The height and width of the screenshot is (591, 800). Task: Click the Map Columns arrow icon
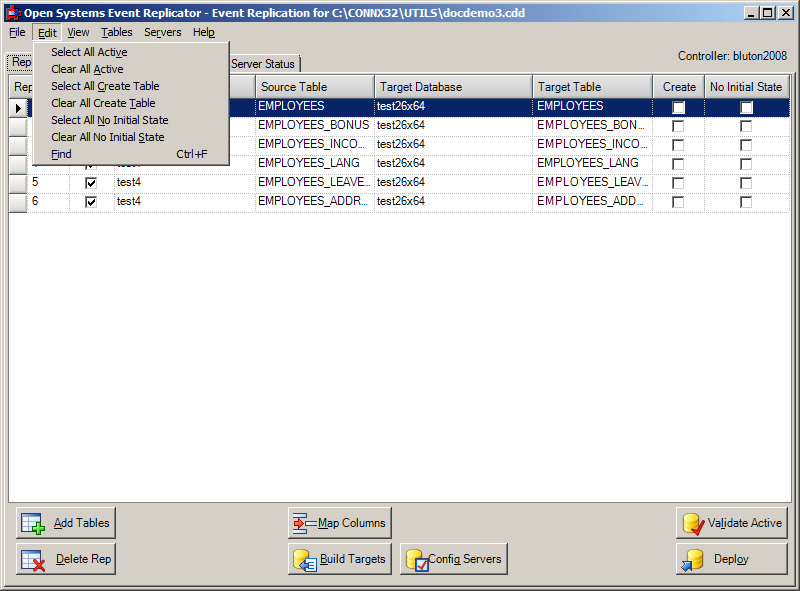(303, 522)
